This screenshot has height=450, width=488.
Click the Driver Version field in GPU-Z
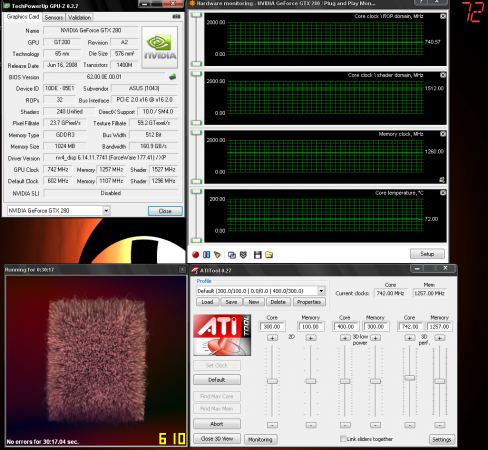(111, 158)
